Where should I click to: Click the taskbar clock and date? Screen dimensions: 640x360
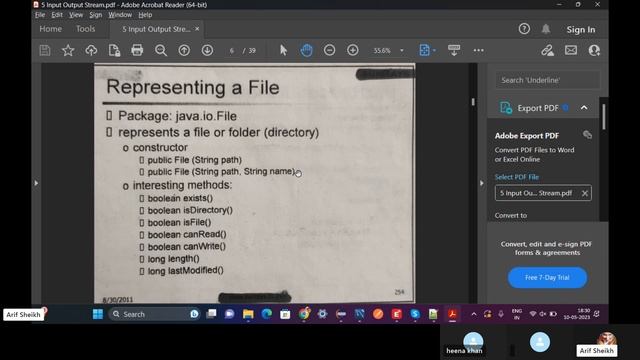[576, 314]
